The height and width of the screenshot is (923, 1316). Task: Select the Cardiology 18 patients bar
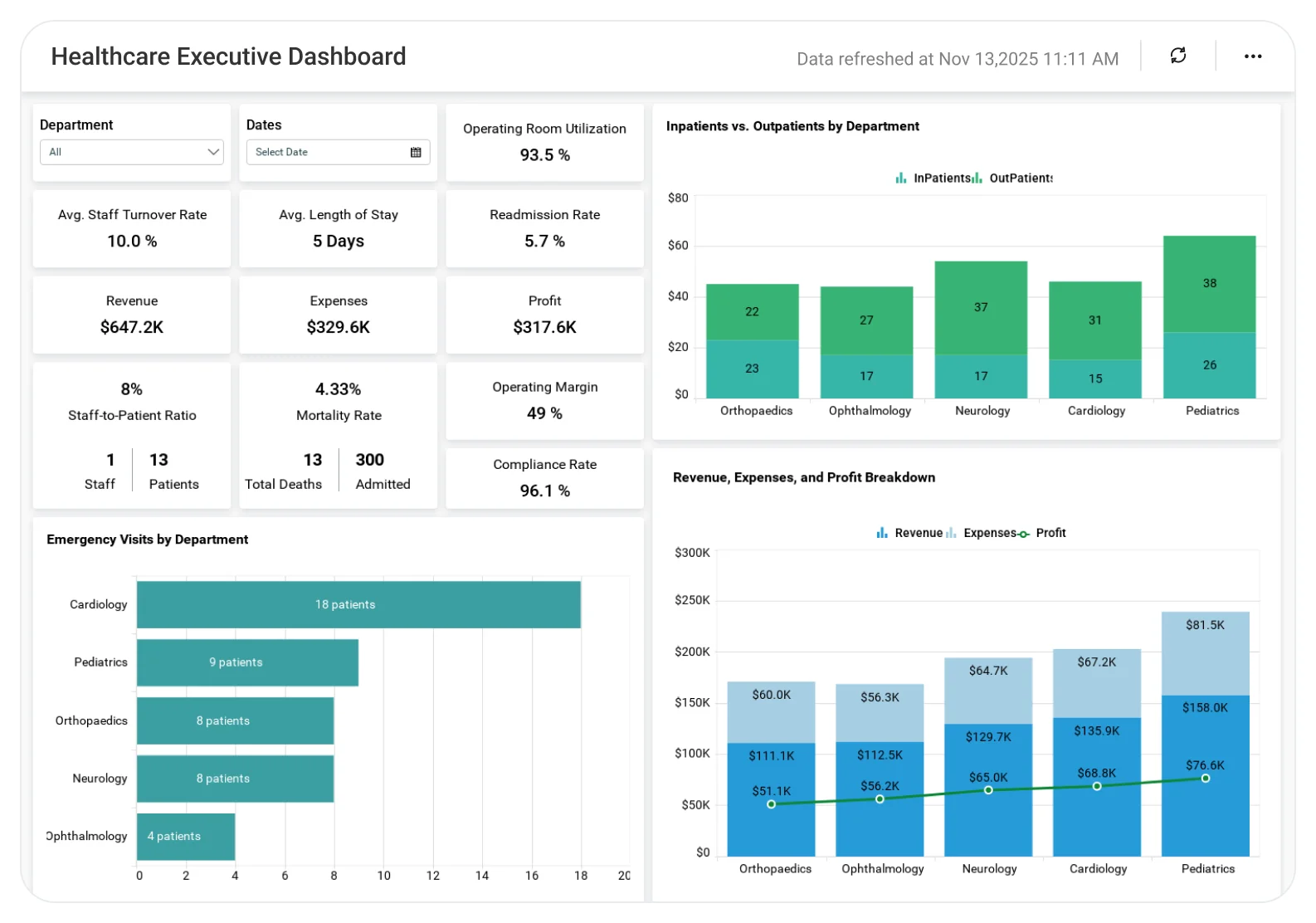tap(358, 604)
